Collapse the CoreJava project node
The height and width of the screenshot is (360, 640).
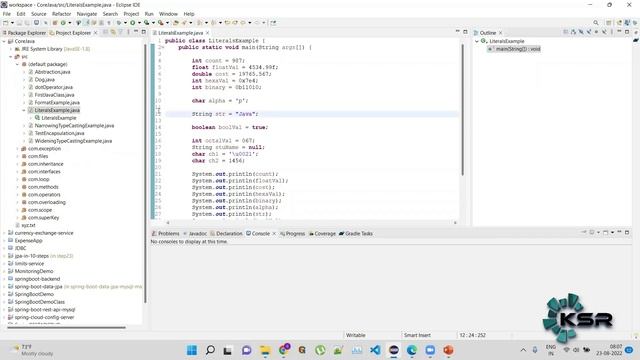pyautogui.click(x=4, y=41)
